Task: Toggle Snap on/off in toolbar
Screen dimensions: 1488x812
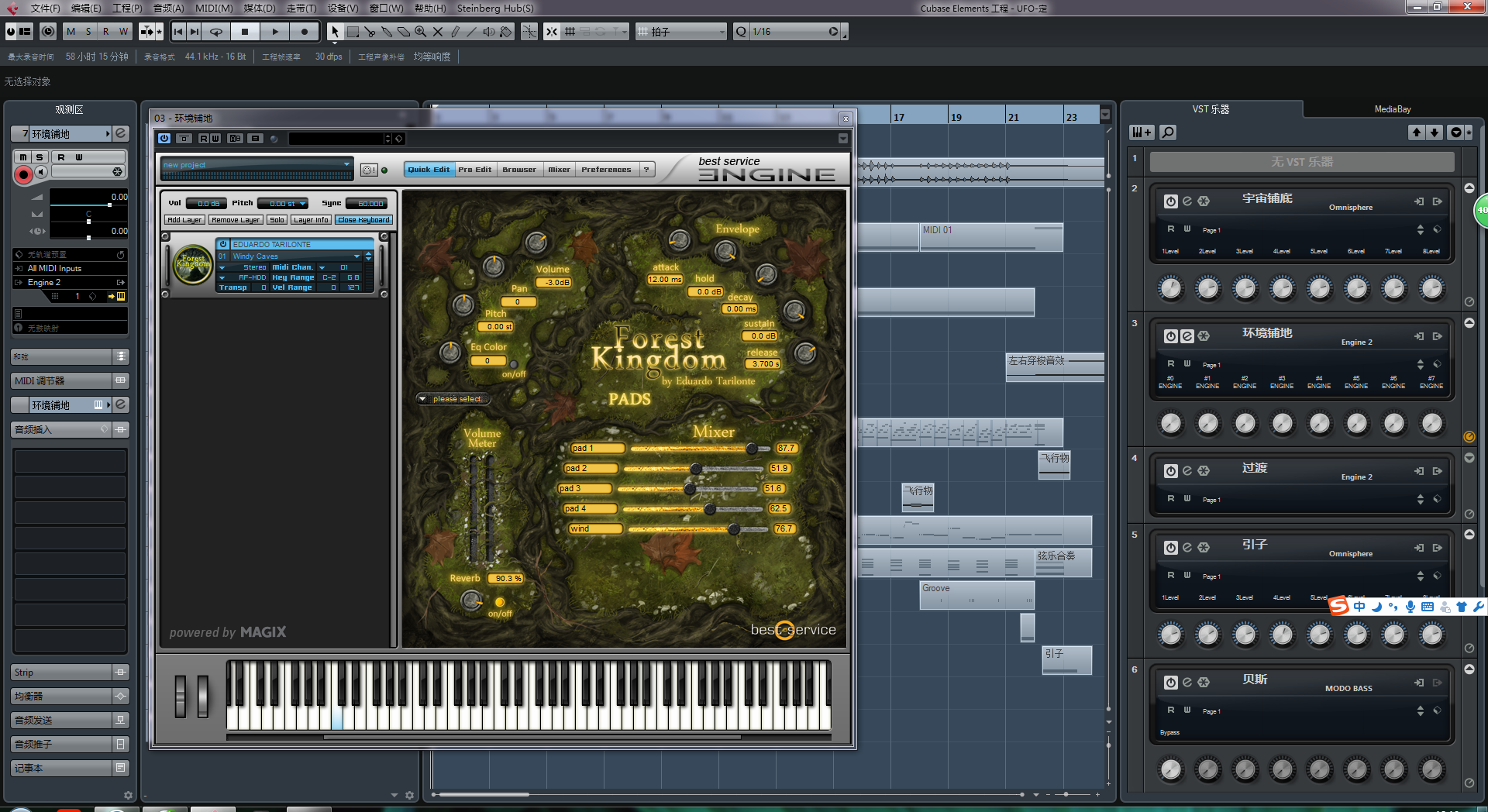Action: pos(551,31)
